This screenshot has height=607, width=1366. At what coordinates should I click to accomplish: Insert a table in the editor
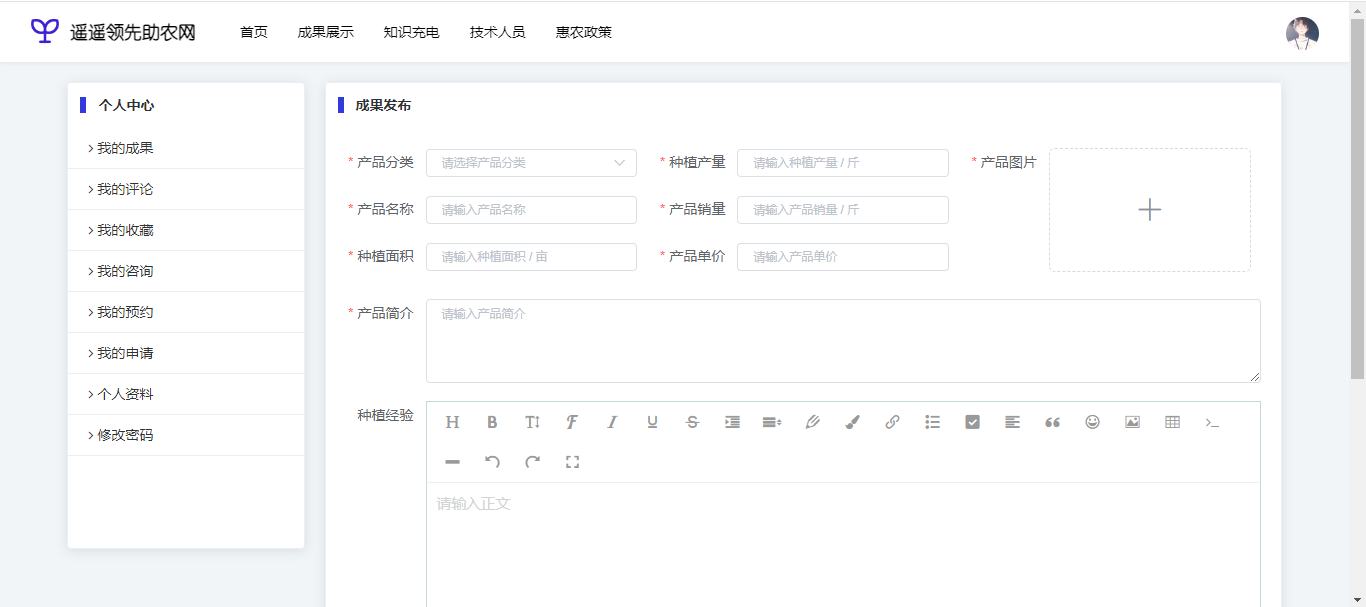(x=1172, y=422)
